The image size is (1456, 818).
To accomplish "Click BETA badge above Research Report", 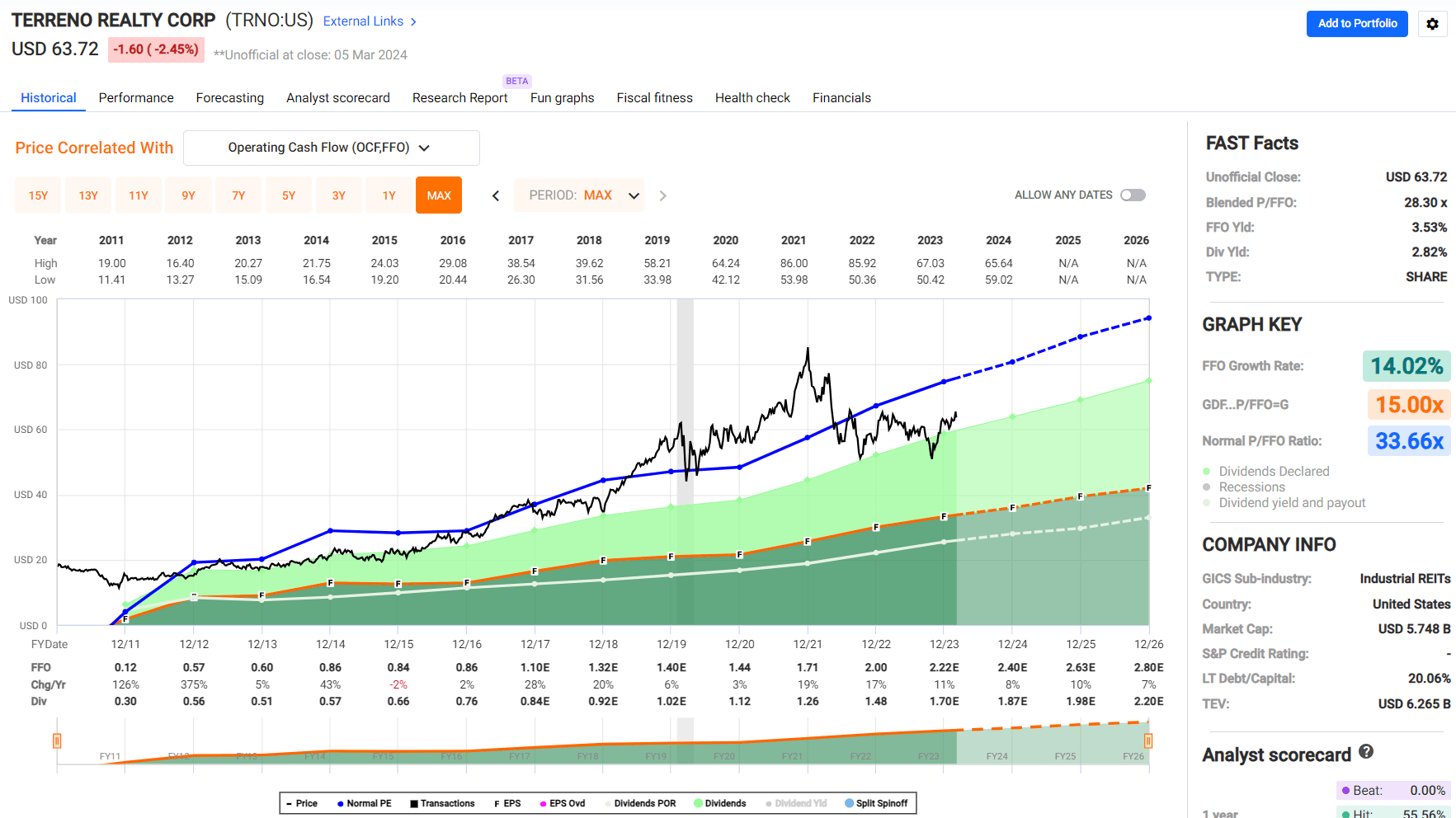I will click(517, 81).
